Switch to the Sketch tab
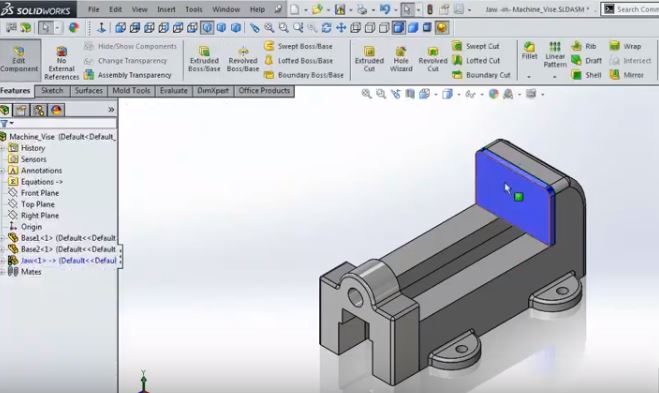 click(52, 91)
